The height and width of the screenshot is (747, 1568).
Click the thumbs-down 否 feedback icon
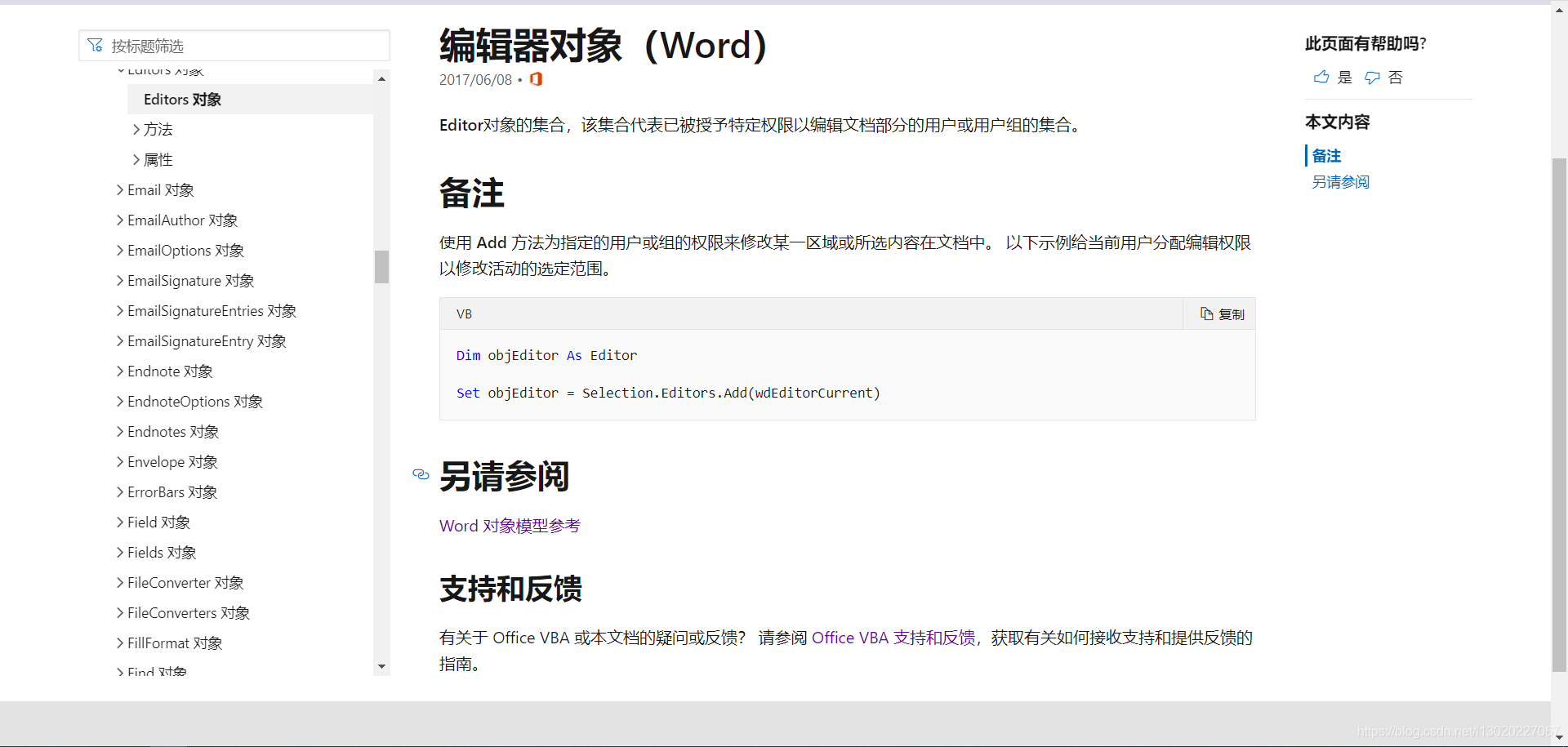pyautogui.click(x=1373, y=78)
